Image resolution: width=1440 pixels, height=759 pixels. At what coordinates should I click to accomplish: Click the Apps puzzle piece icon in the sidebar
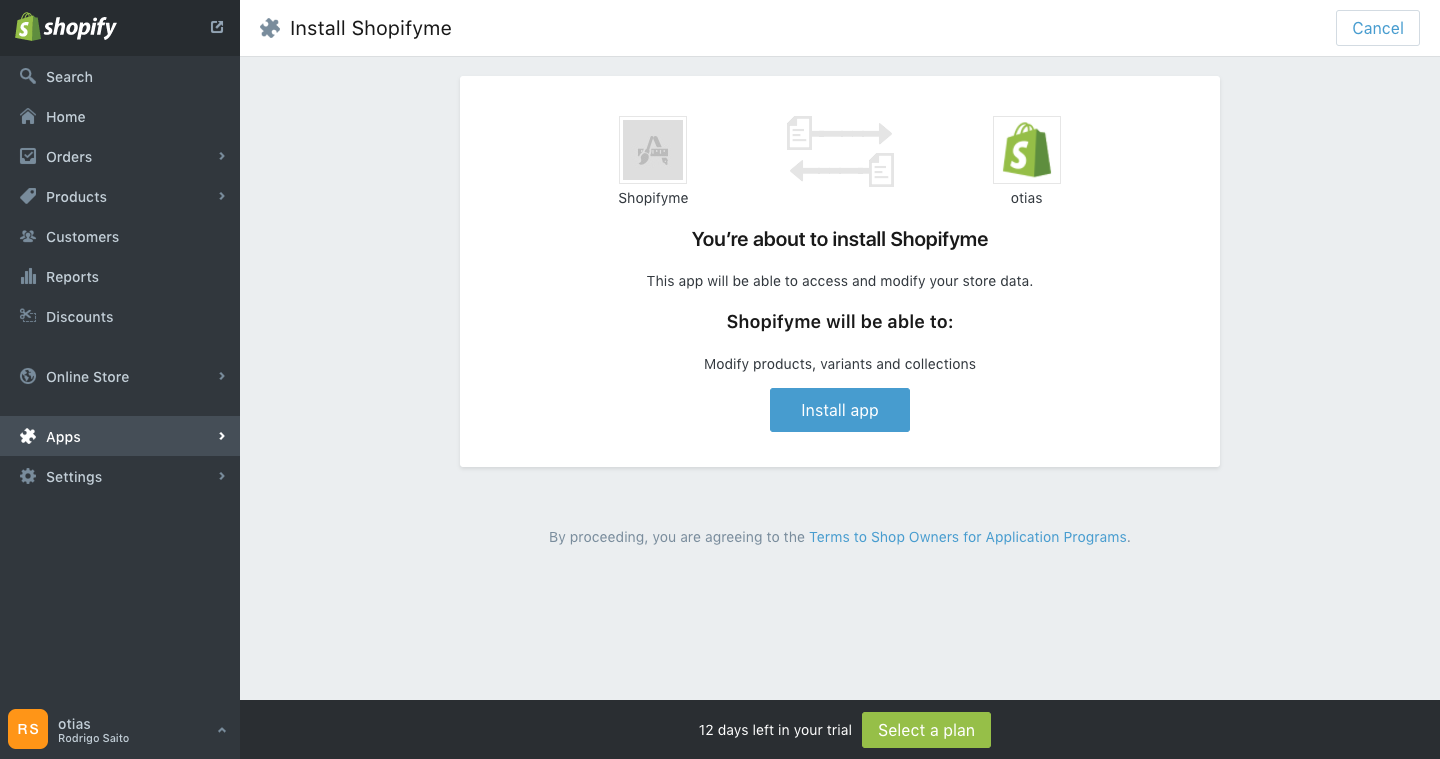28,436
